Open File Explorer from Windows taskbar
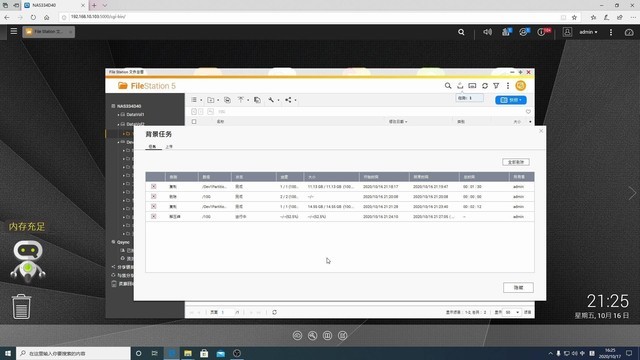This screenshot has width=640, height=360. point(188,353)
